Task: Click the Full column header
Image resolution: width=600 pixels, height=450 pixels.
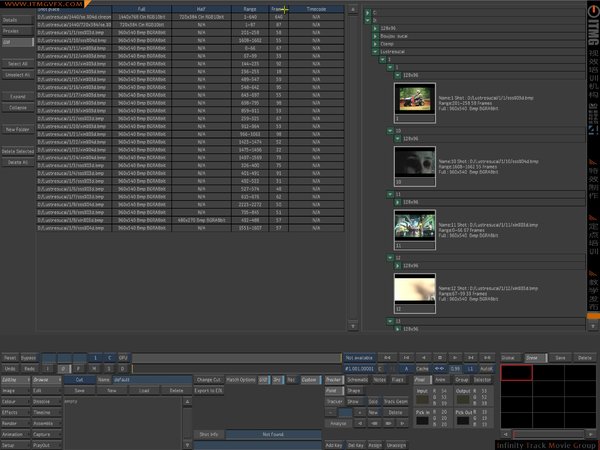Action: click(x=140, y=9)
